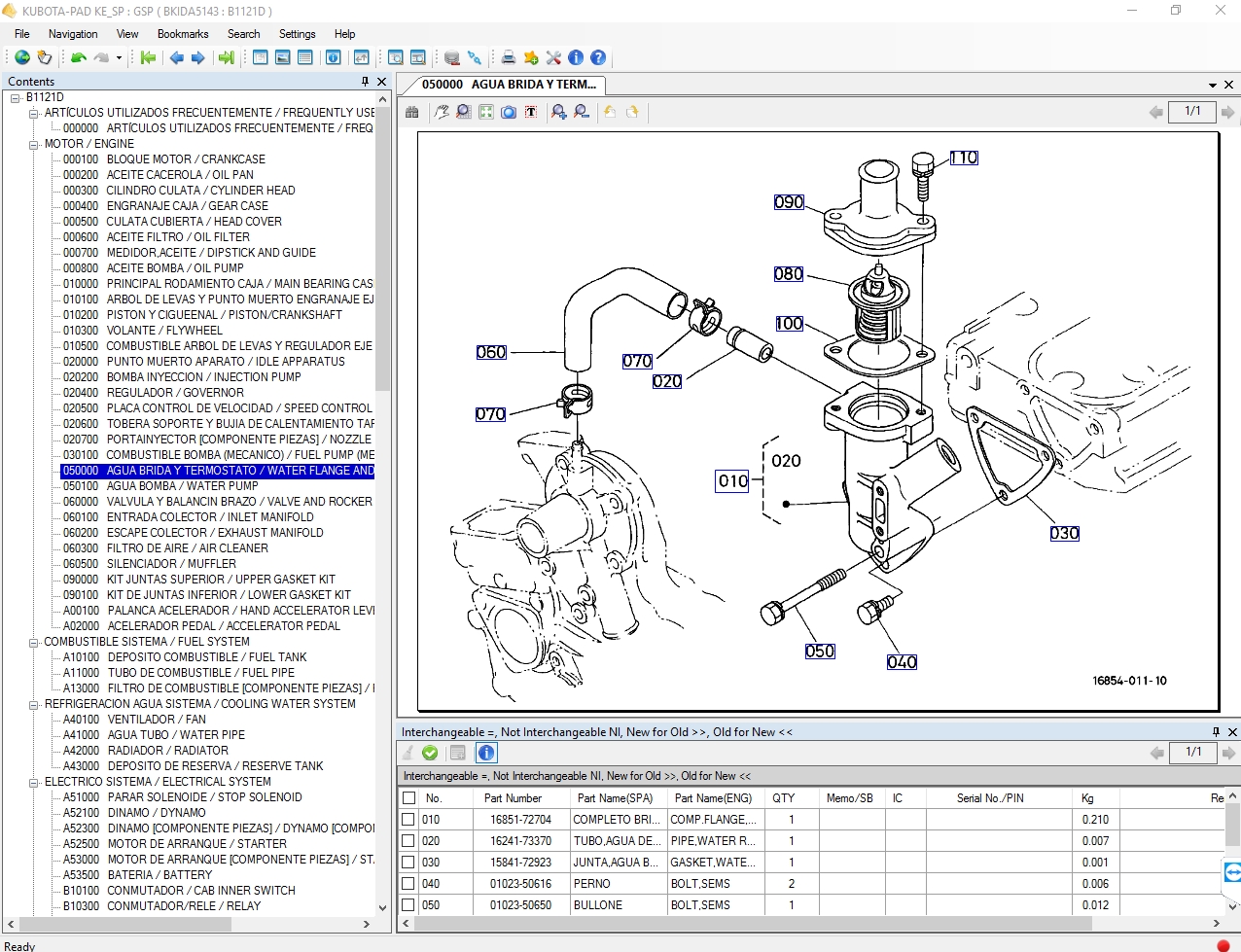Select the hand pan tool in diagram toolbar
The width and height of the screenshot is (1241, 952).
[440, 112]
